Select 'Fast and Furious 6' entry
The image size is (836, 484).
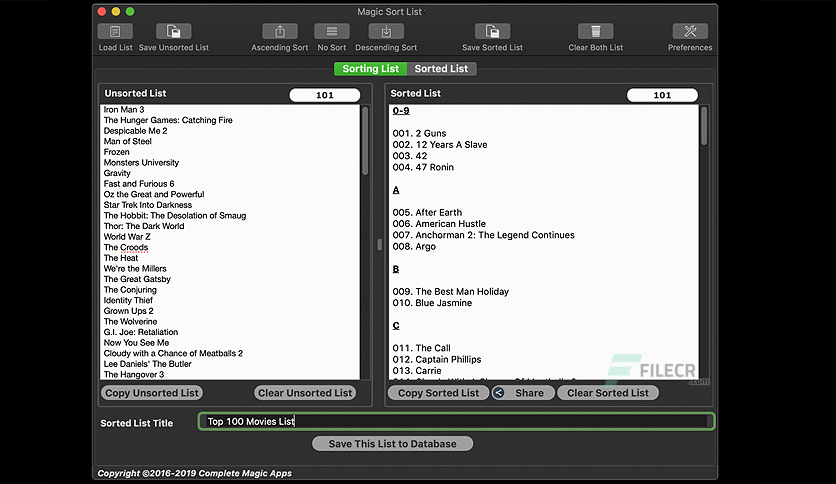139,184
